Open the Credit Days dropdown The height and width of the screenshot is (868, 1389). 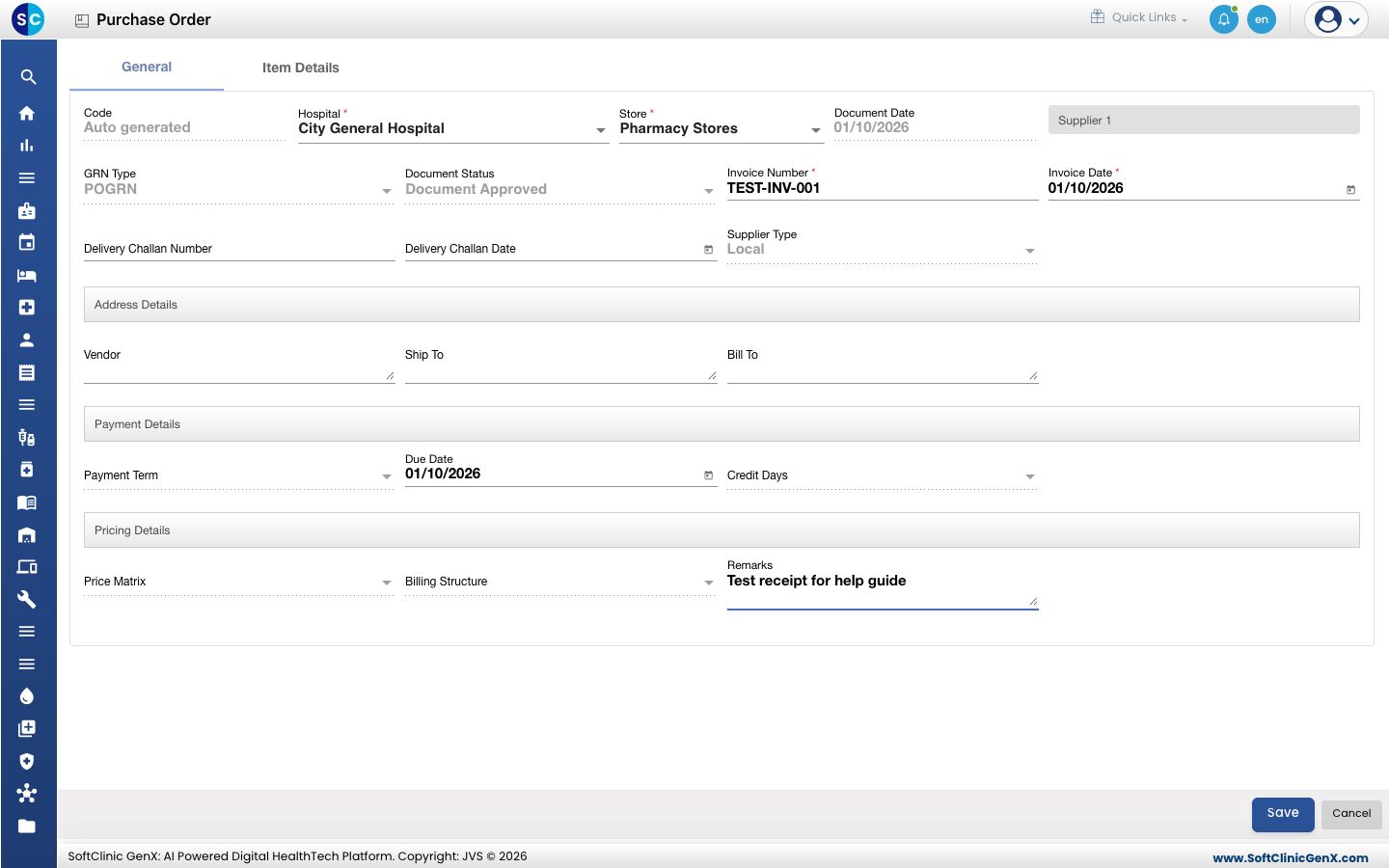[x=1030, y=476]
